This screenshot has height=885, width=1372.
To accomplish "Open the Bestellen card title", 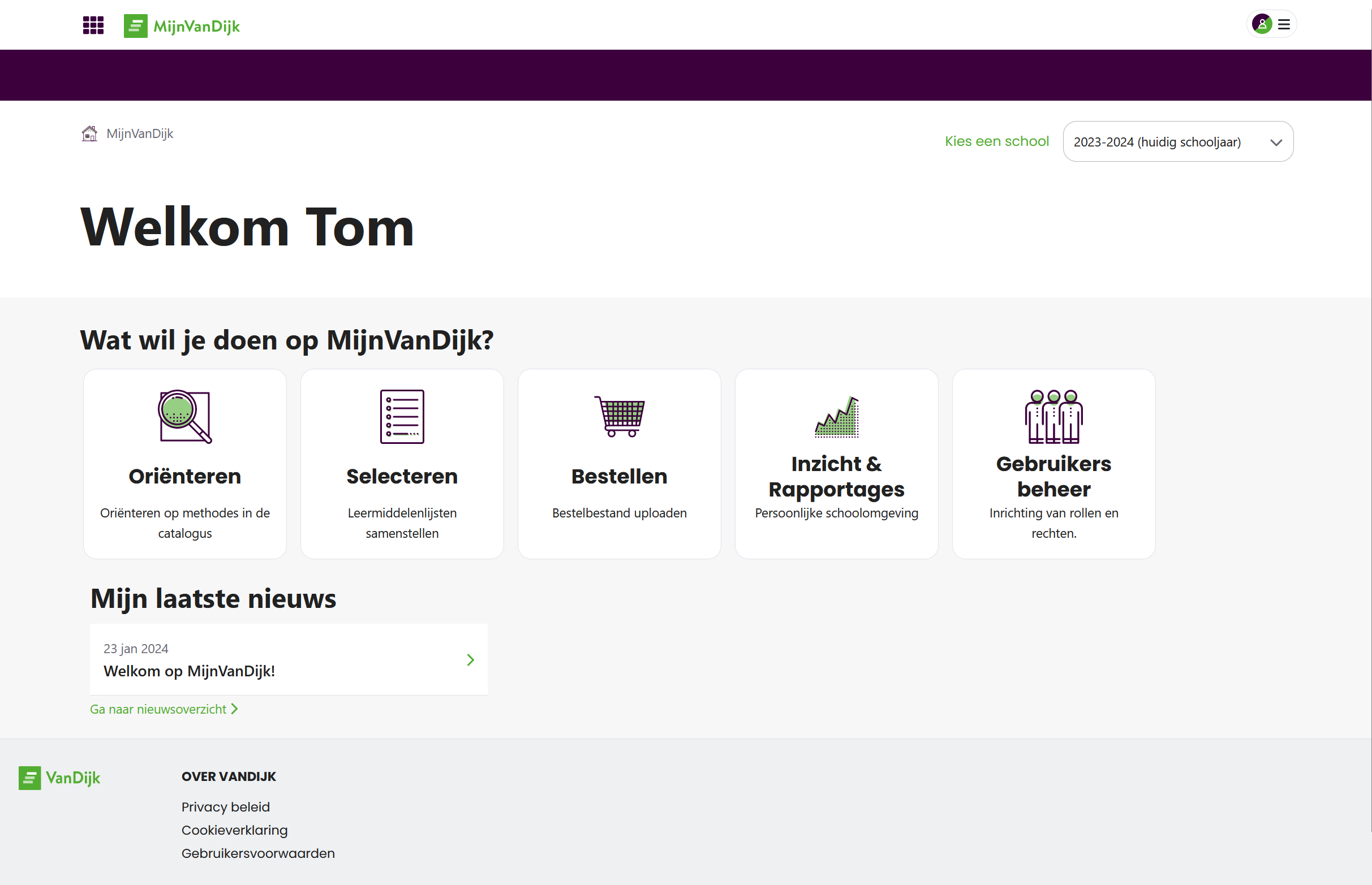I will tap(619, 476).
